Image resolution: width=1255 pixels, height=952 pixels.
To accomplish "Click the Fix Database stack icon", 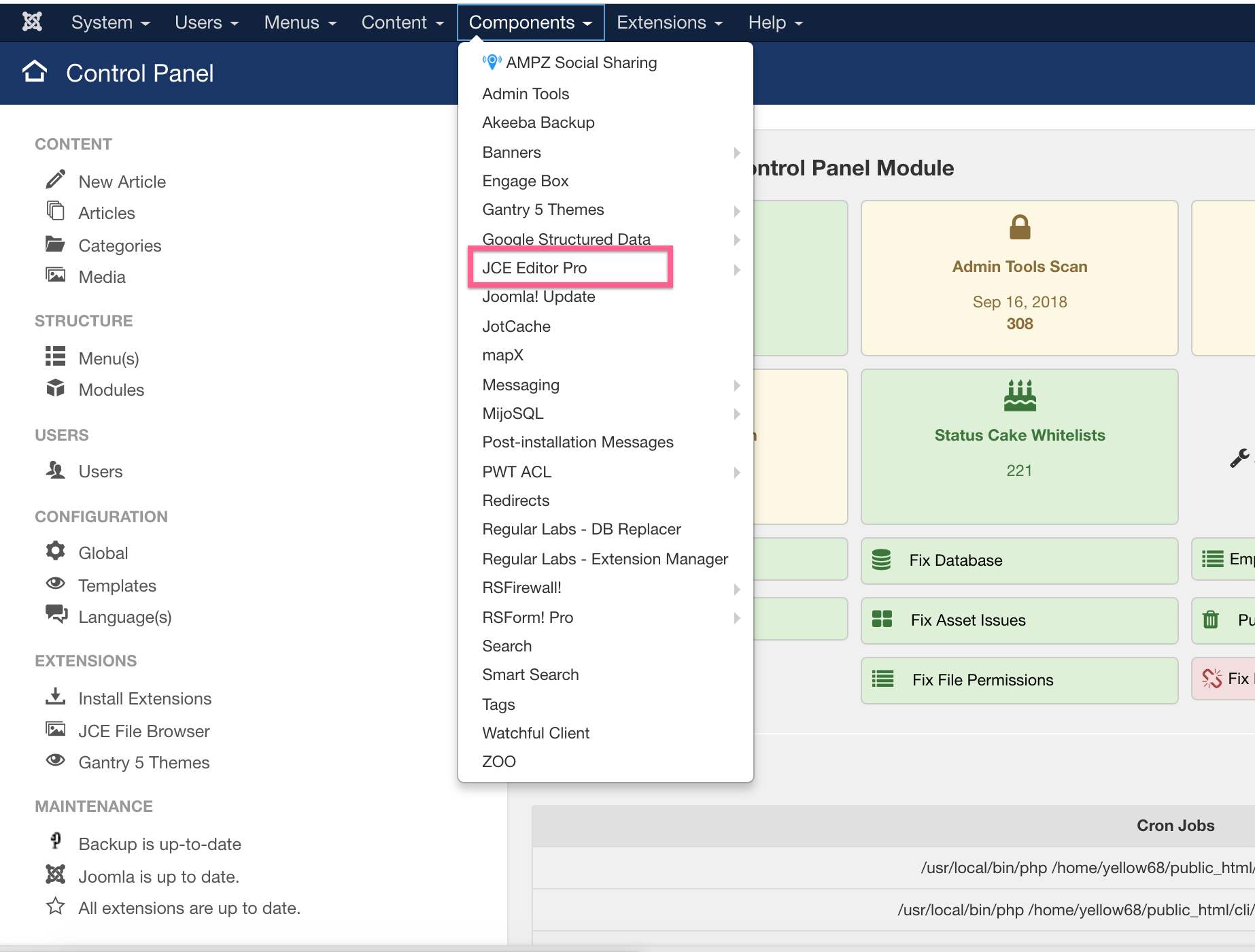I will pyautogui.click(x=882, y=560).
